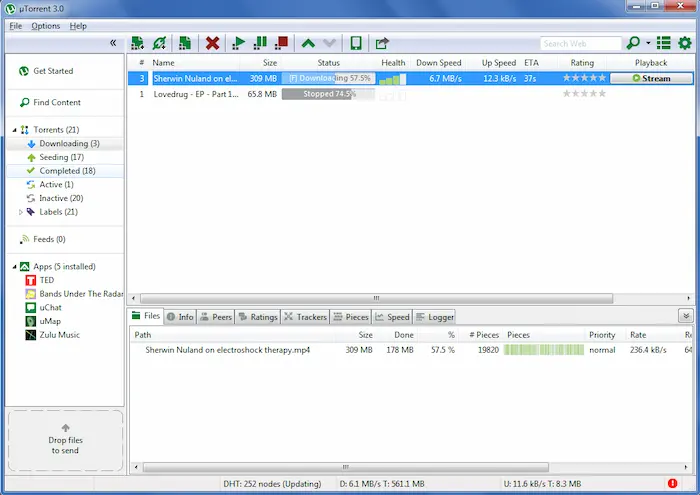The width and height of the screenshot is (700, 495).
Task: Switch to the Files tab
Action: pyautogui.click(x=146, y=316)
